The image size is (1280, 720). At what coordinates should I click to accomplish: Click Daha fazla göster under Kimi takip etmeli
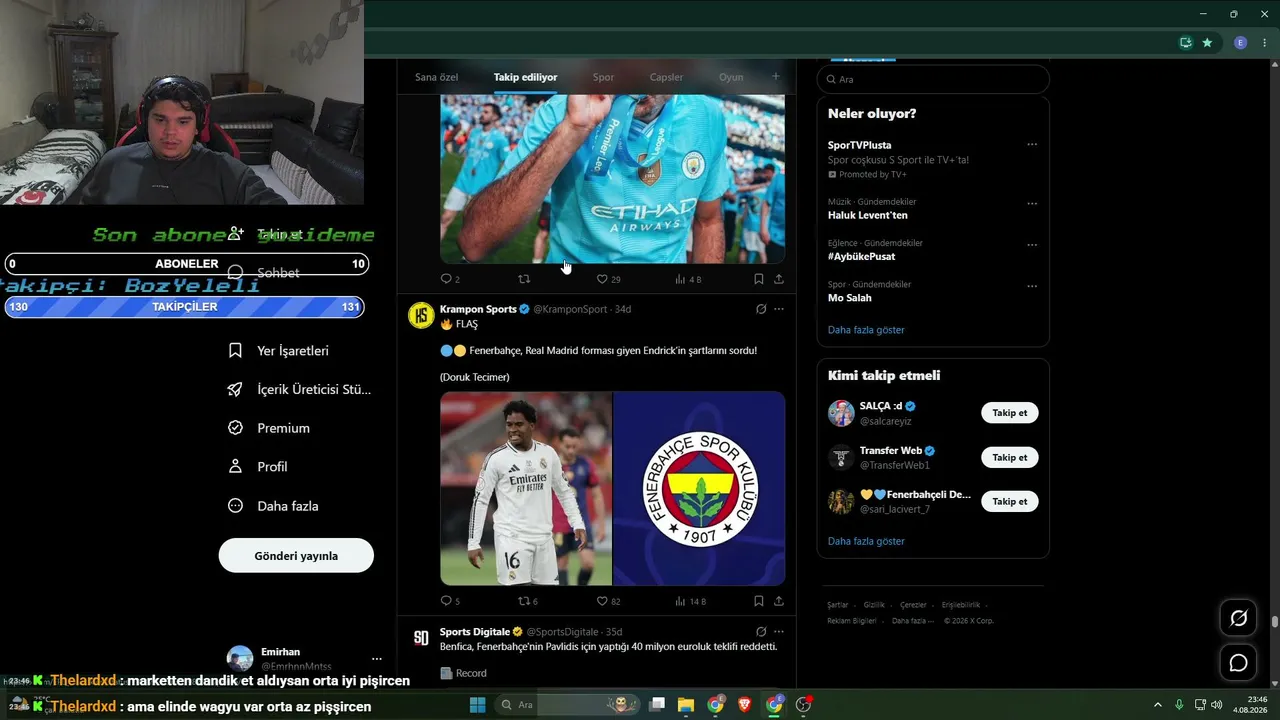click(x=866, y=541)
